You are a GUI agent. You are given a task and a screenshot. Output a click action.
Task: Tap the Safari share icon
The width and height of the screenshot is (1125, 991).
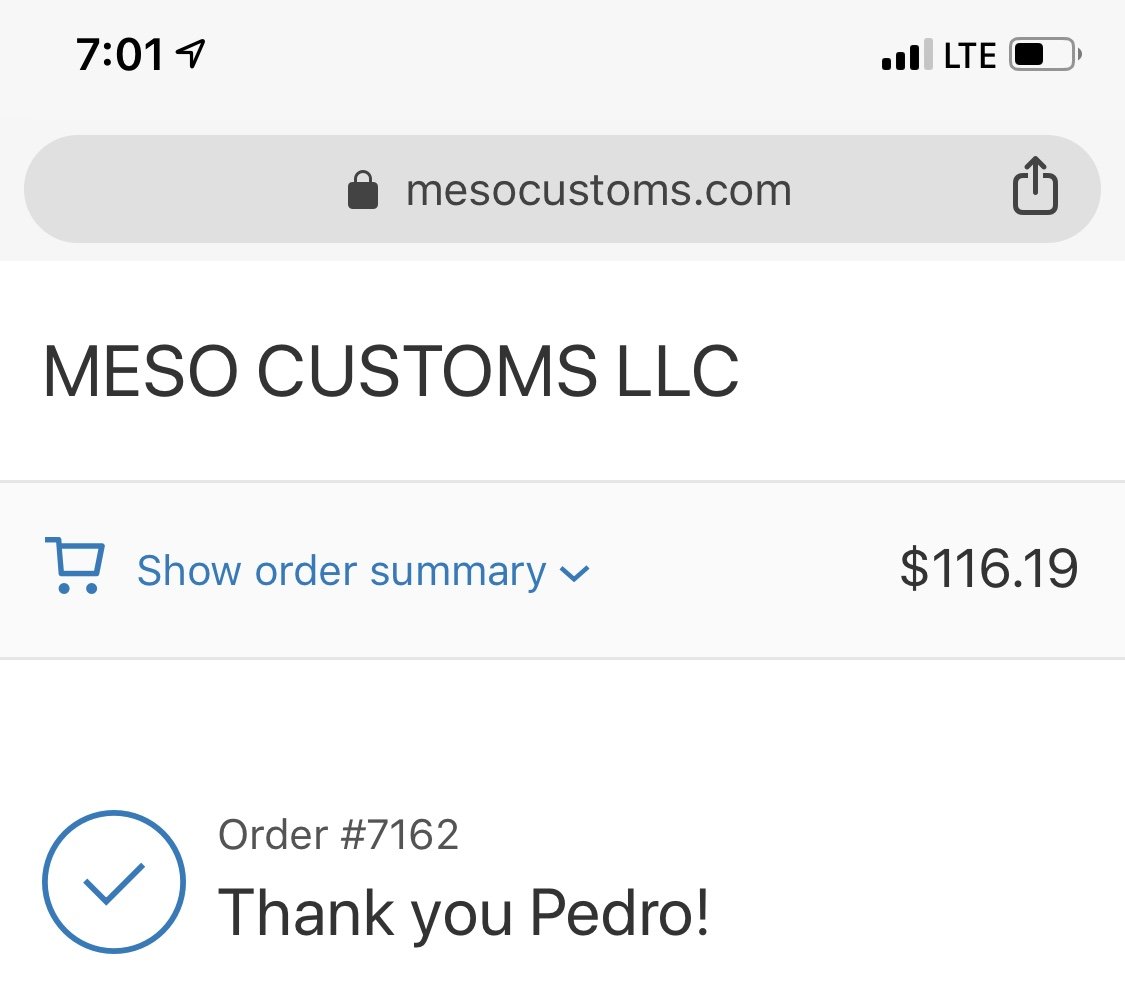tap(1035, 185)
